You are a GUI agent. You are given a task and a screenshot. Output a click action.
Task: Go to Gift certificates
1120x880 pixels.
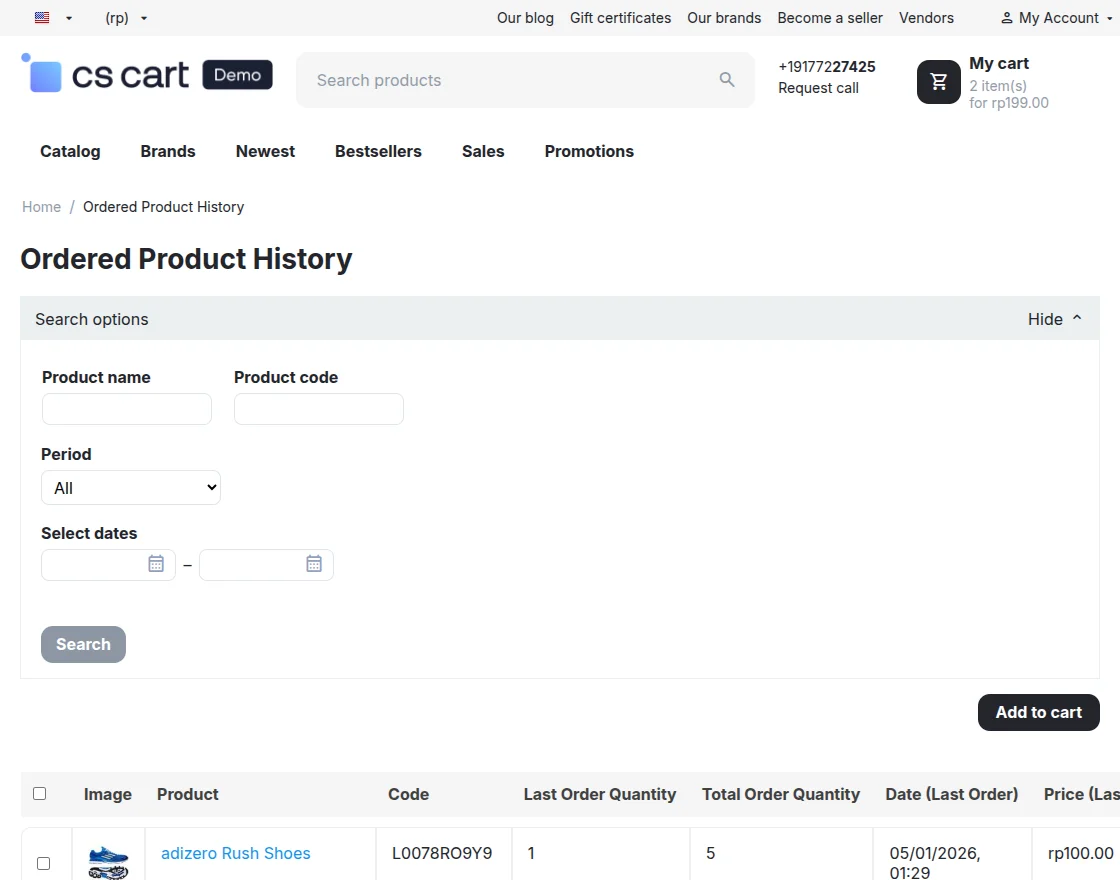(x=620, y=18)
